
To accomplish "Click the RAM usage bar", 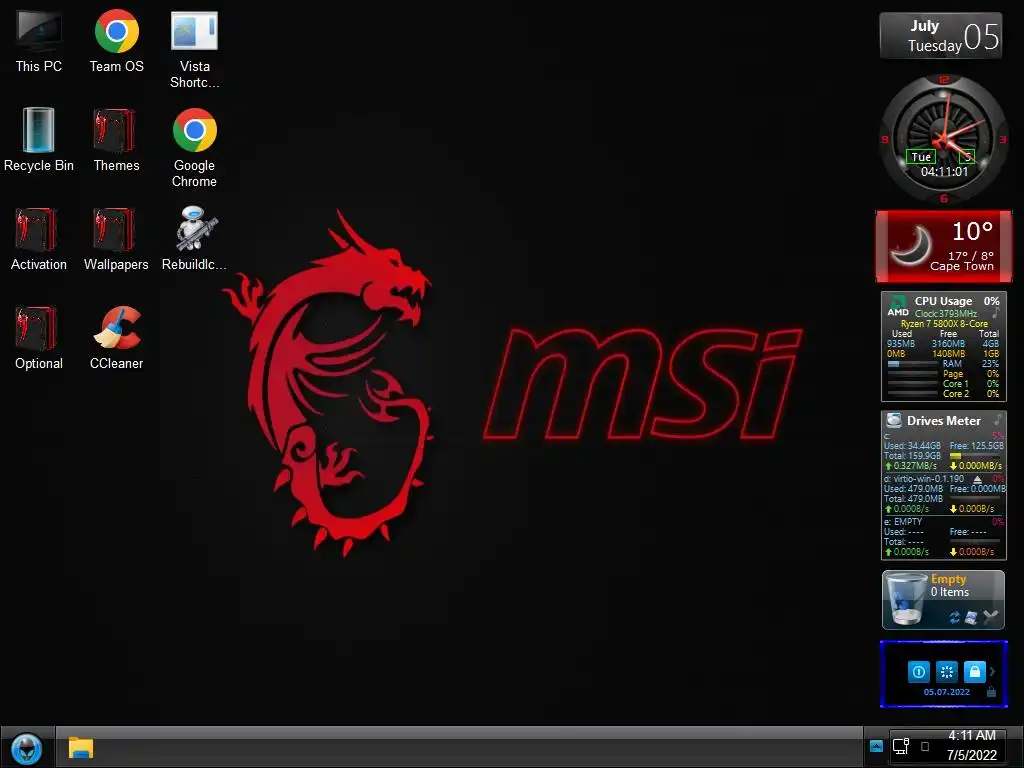I will [912, 364].
